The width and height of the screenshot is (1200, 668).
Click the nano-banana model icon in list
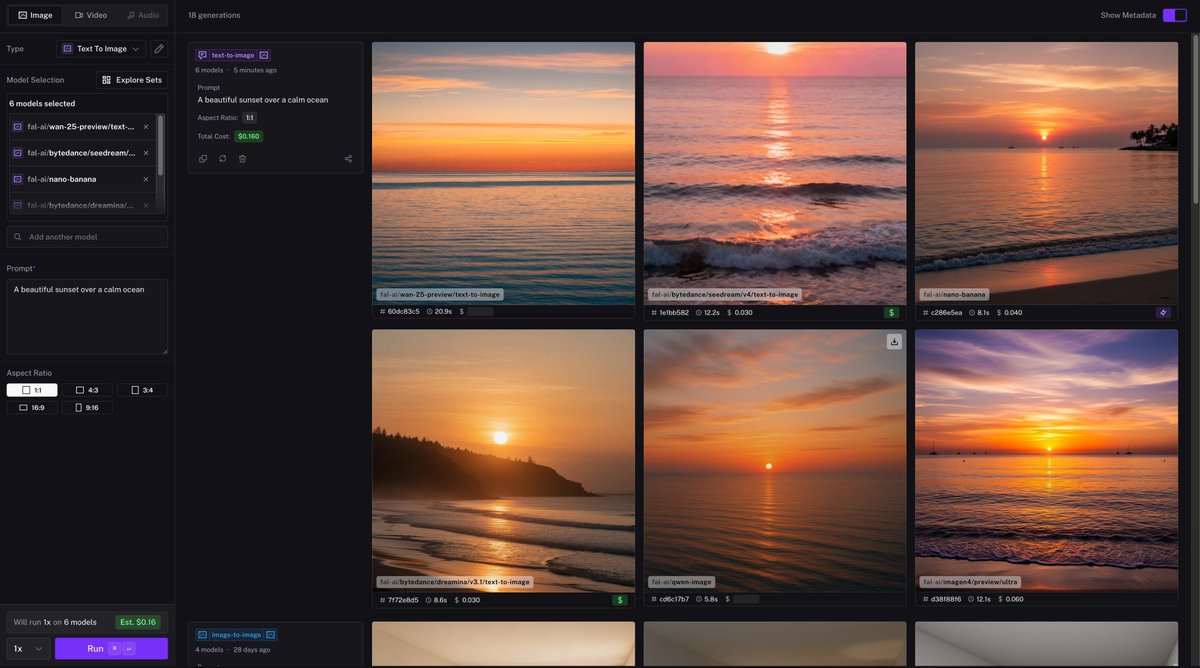pyautogui.click(x=18, y=179)
